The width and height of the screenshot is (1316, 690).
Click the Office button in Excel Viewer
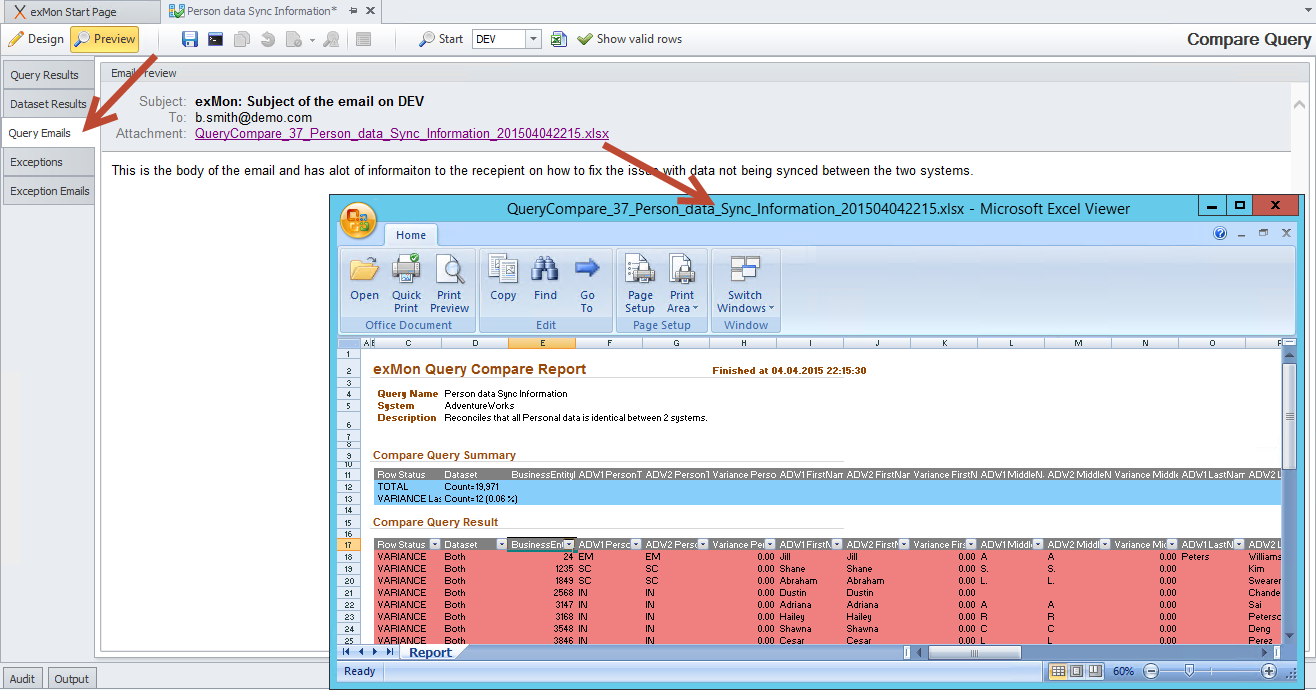[x=358, y=220]
